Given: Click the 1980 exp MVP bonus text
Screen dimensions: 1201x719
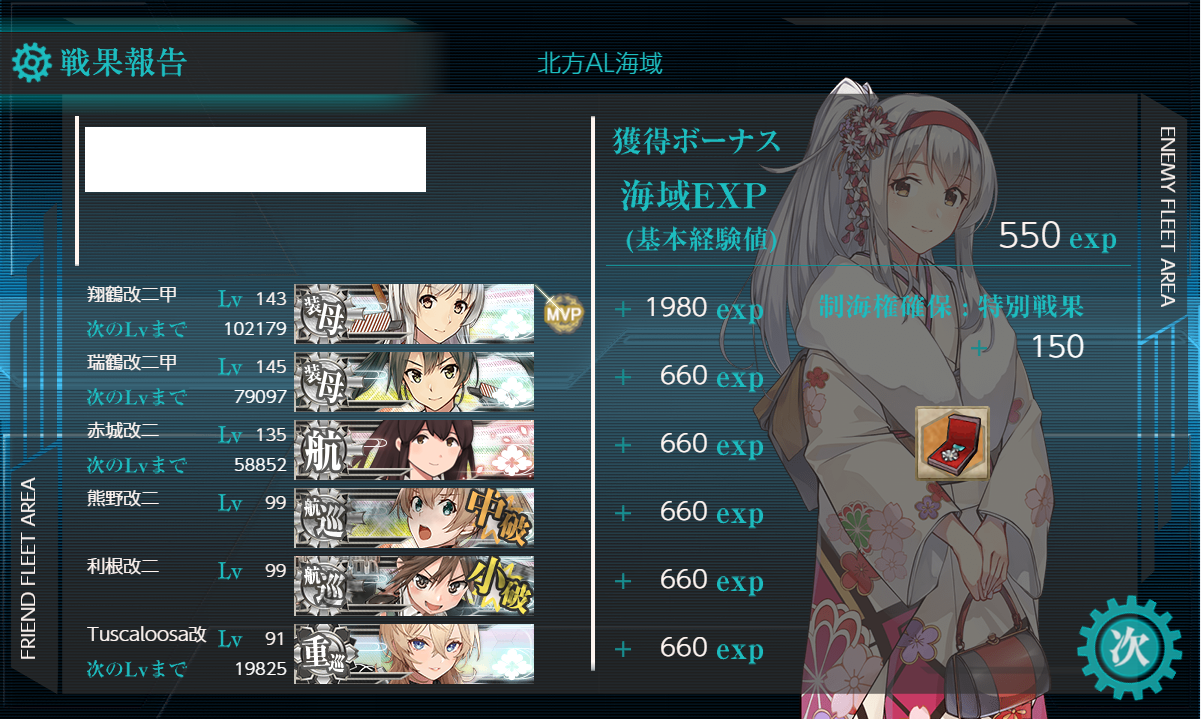Looking at the screenshot, I should point(704,309).
